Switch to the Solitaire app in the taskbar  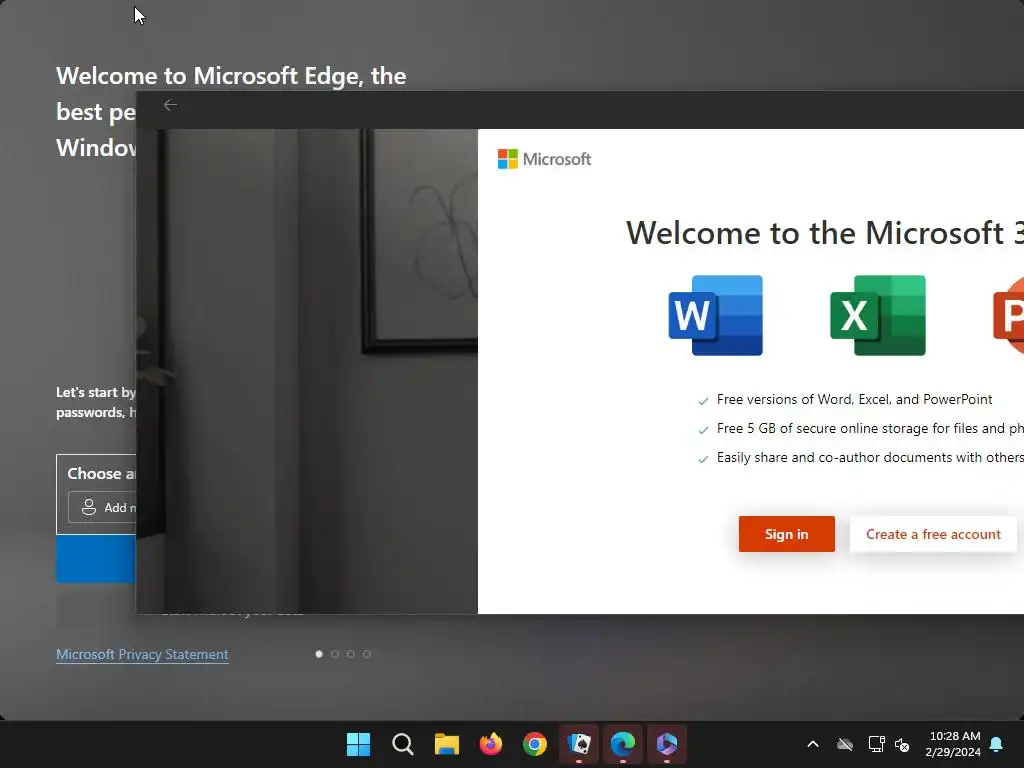[x=579, y=744]
